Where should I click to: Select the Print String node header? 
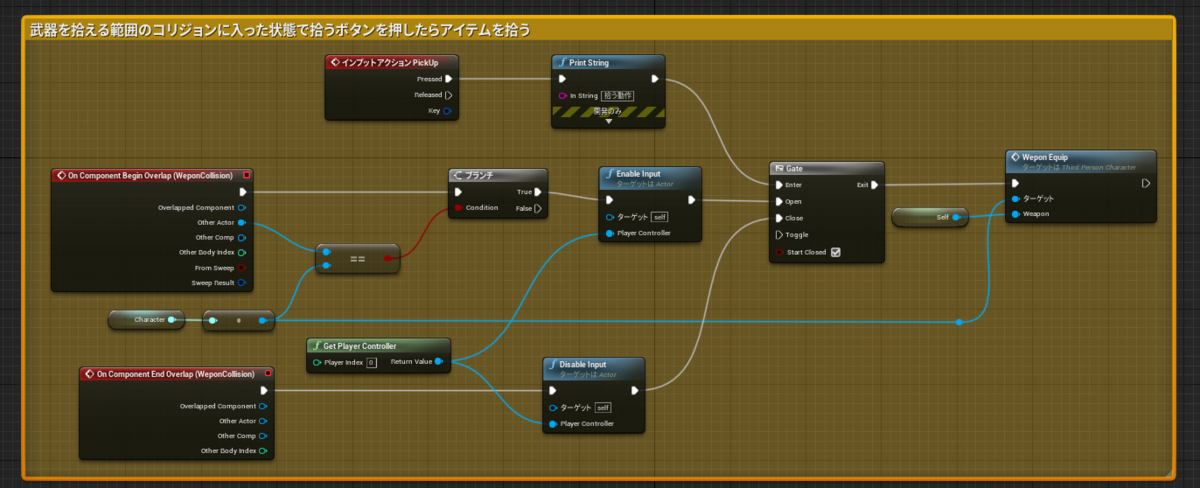pos(608,62)
